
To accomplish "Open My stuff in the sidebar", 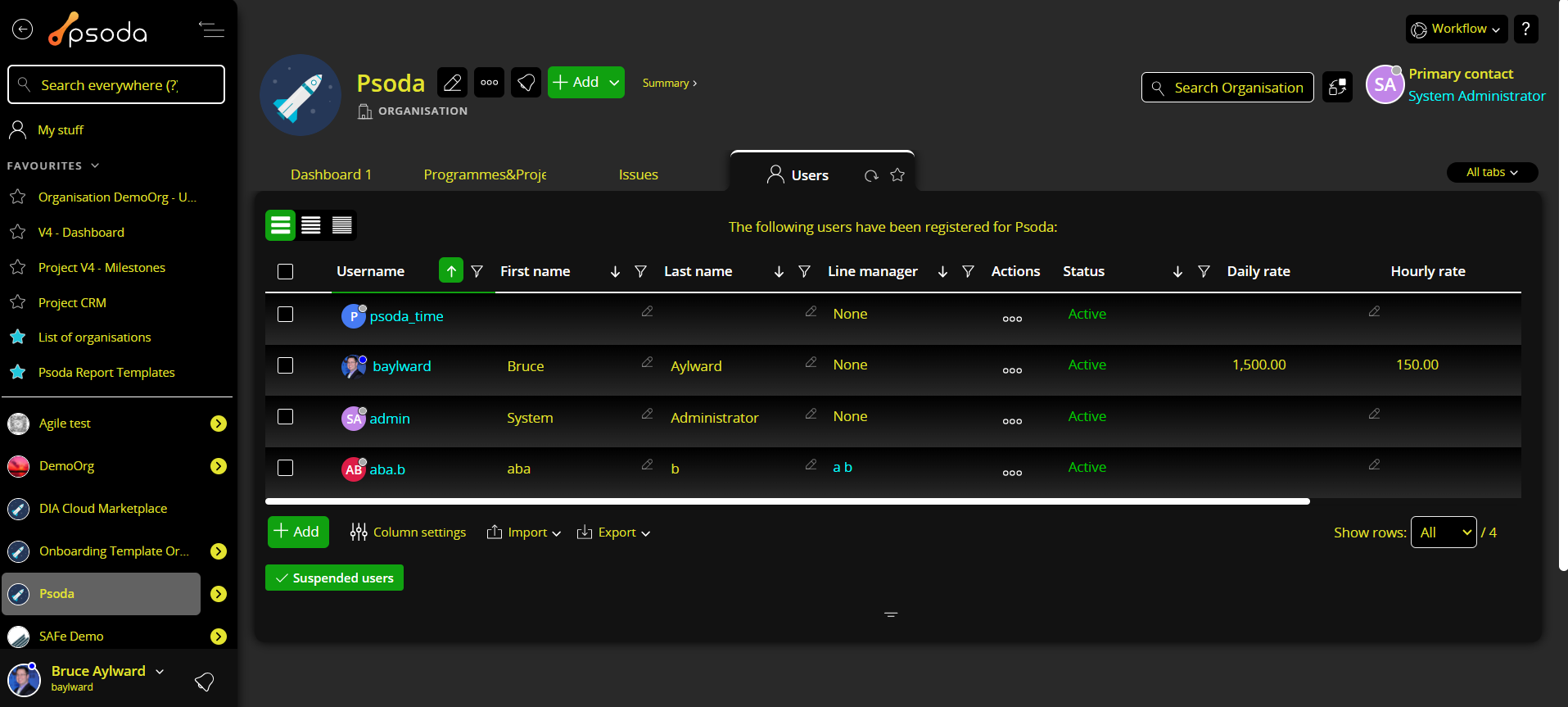I will (x=60, y=129).
